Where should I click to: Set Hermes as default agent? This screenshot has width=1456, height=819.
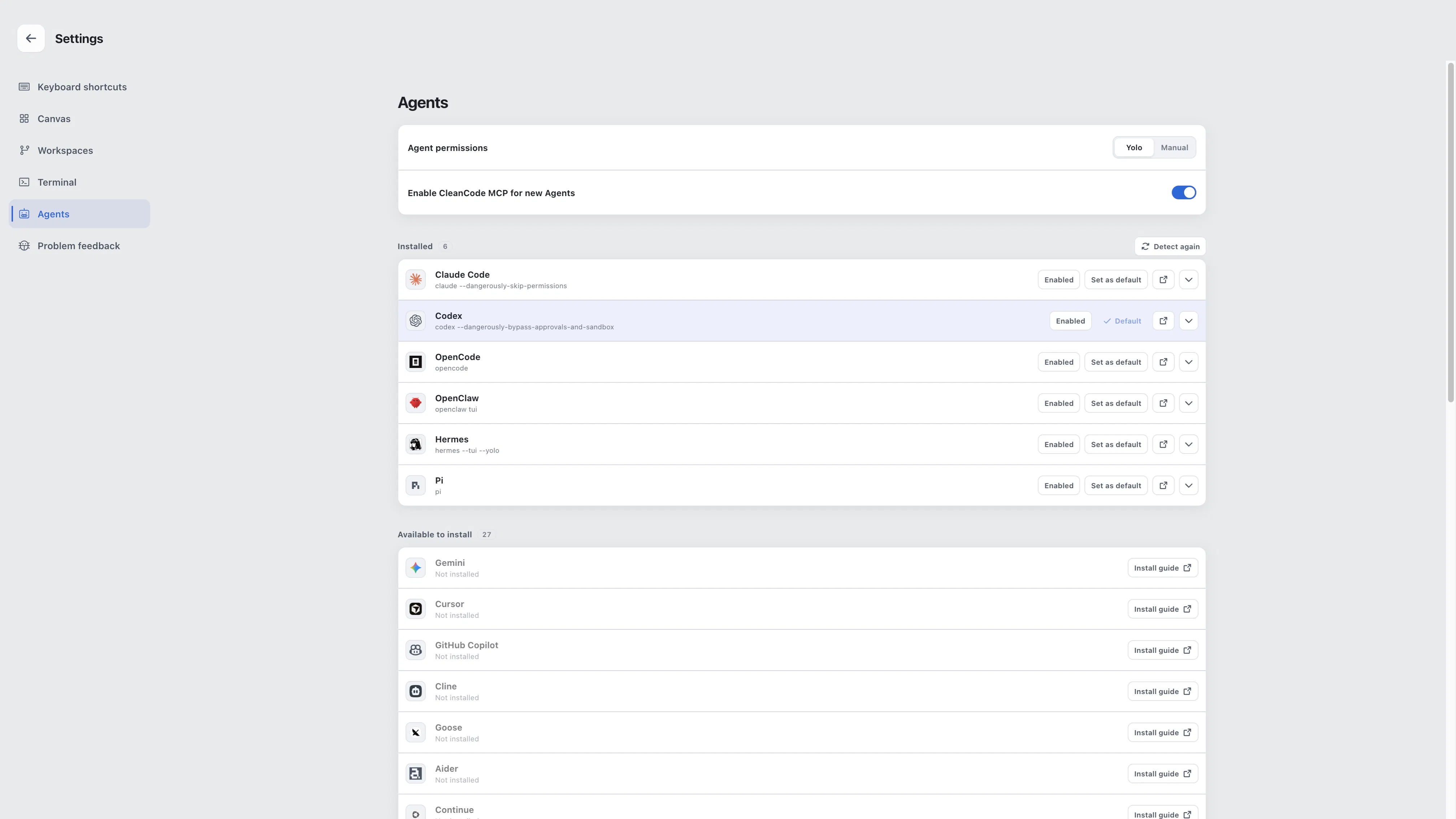coord(1116,444)
